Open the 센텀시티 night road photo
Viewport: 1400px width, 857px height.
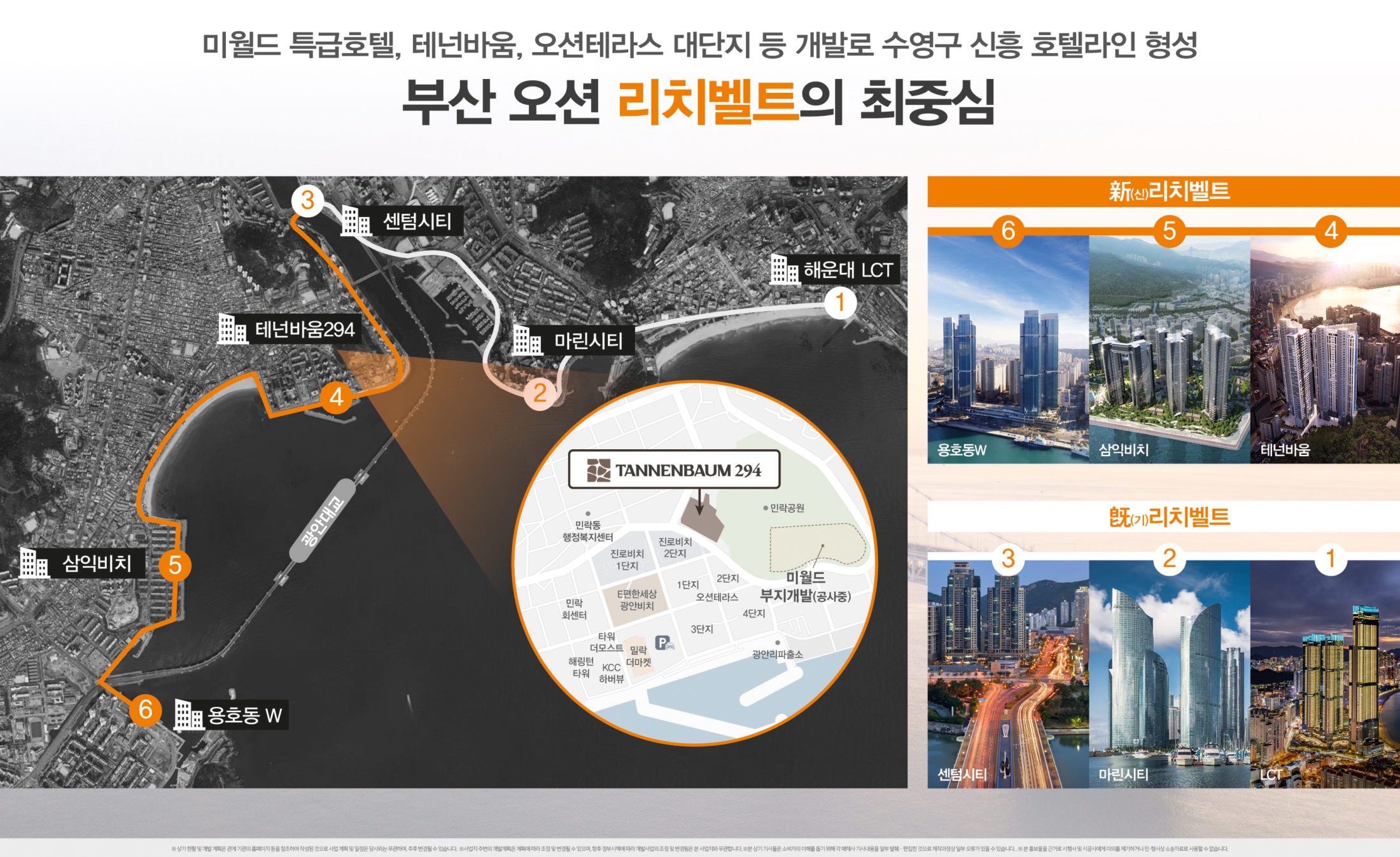point(1008,674)
